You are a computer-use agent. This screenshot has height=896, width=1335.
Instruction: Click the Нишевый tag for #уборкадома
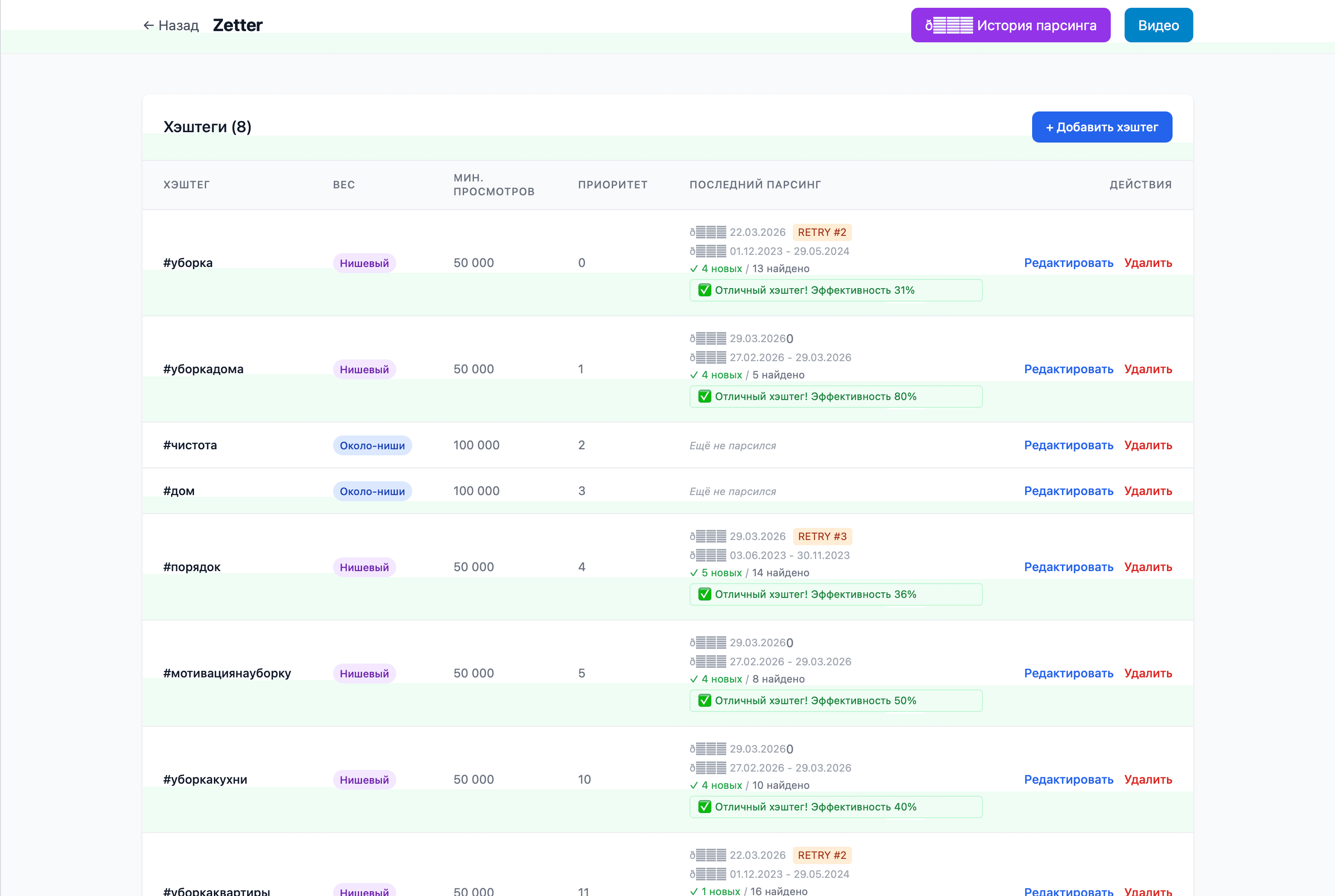364,369
